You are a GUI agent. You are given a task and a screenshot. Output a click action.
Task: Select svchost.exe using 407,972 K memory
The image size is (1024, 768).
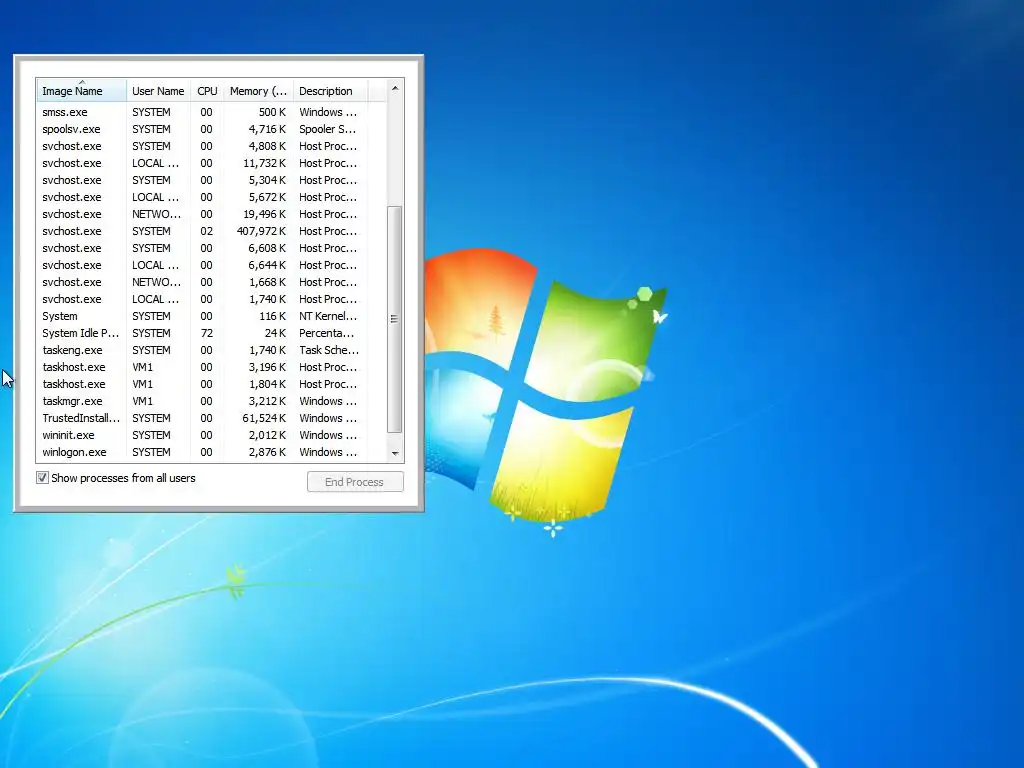click(201, 231)
